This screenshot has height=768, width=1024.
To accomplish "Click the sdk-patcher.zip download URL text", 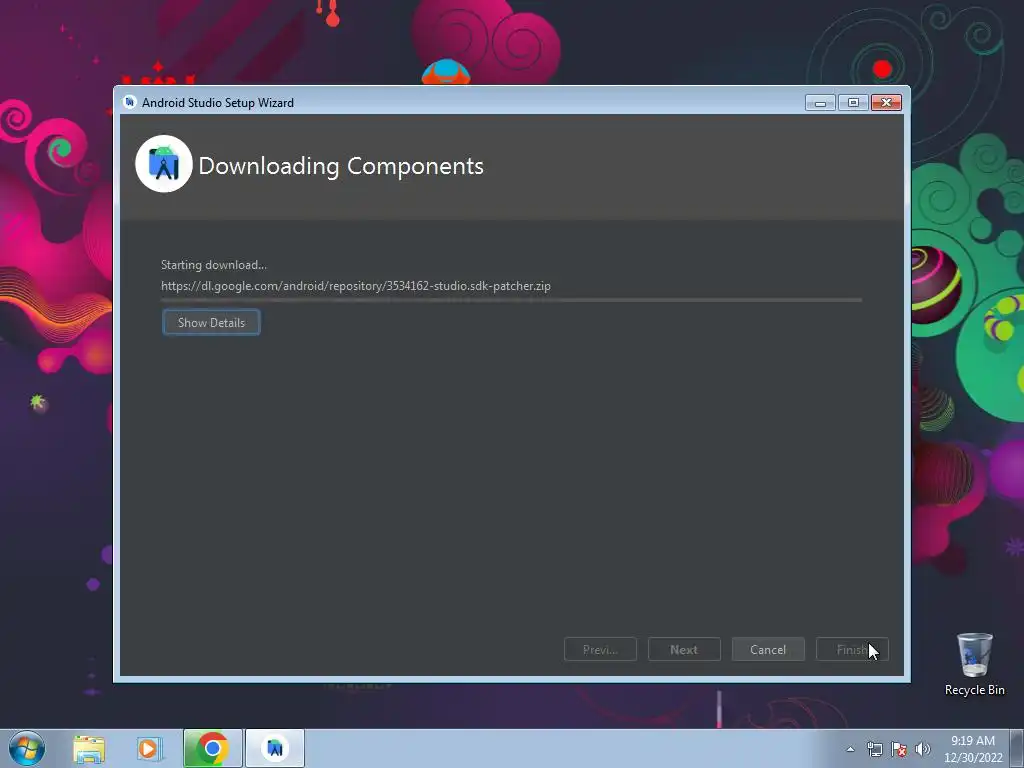I will pos(356,286).
